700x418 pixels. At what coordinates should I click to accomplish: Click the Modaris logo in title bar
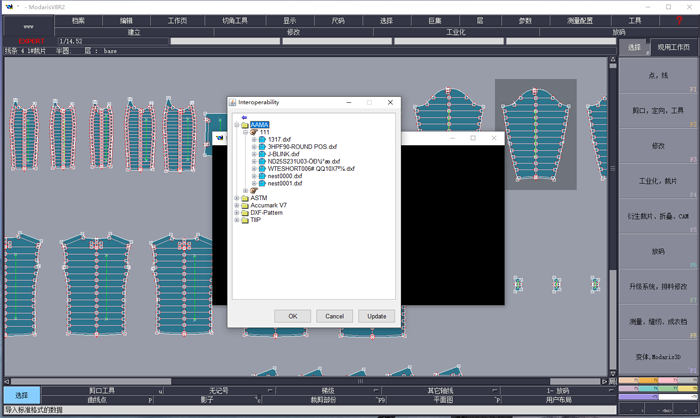[x=9, y=7]
